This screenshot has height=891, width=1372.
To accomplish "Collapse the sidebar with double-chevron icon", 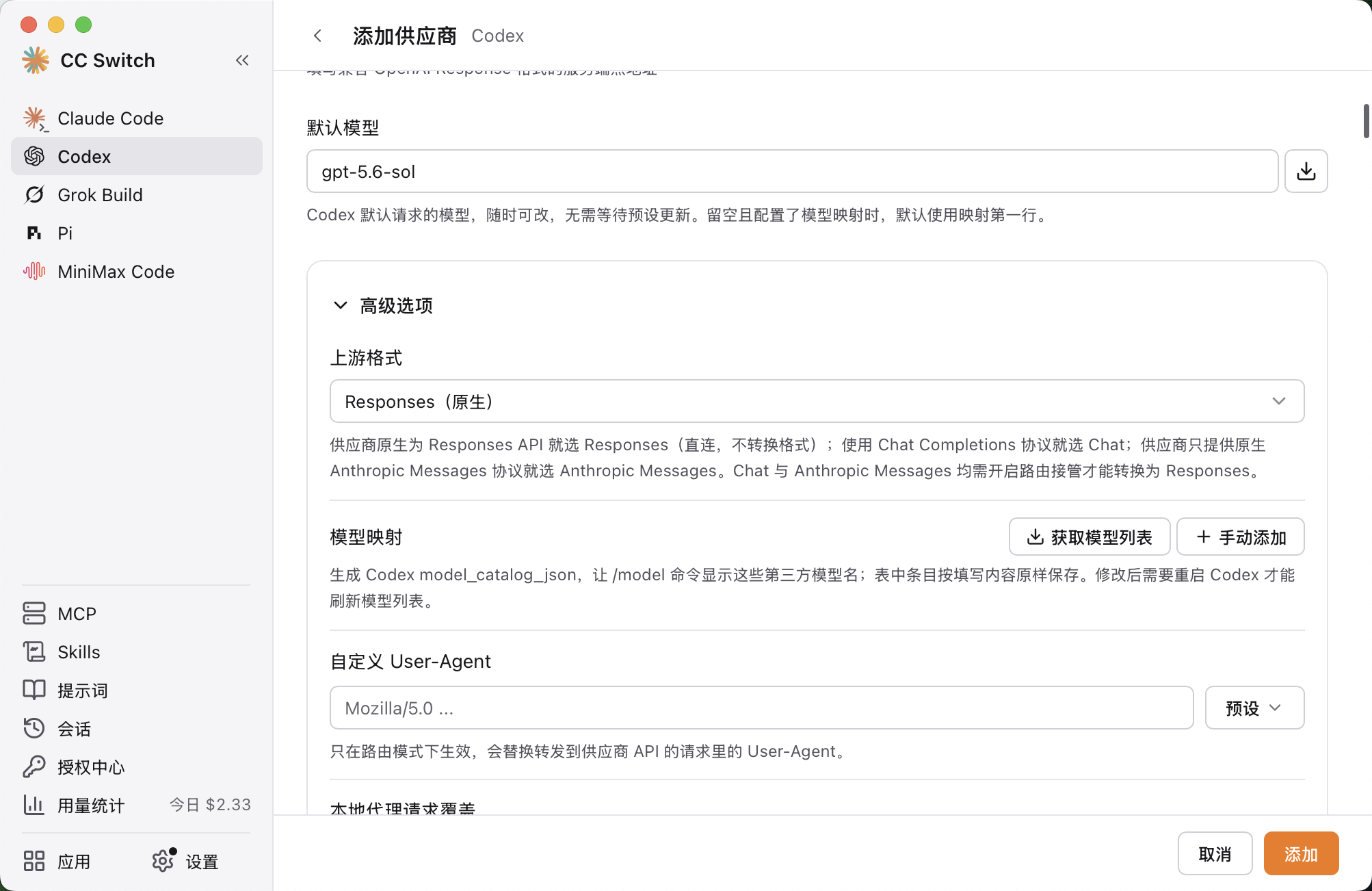I will 242,60.
